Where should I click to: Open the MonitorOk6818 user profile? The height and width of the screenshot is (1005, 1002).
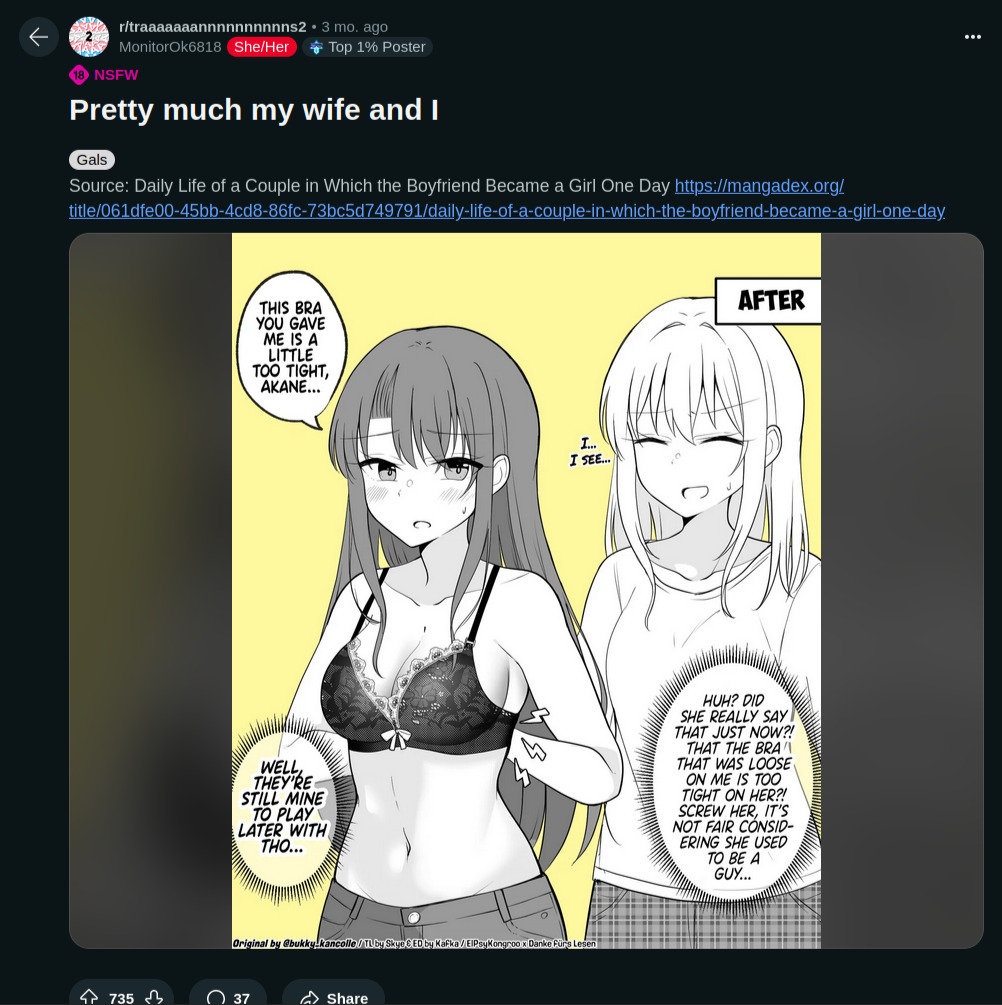point(170,47)
